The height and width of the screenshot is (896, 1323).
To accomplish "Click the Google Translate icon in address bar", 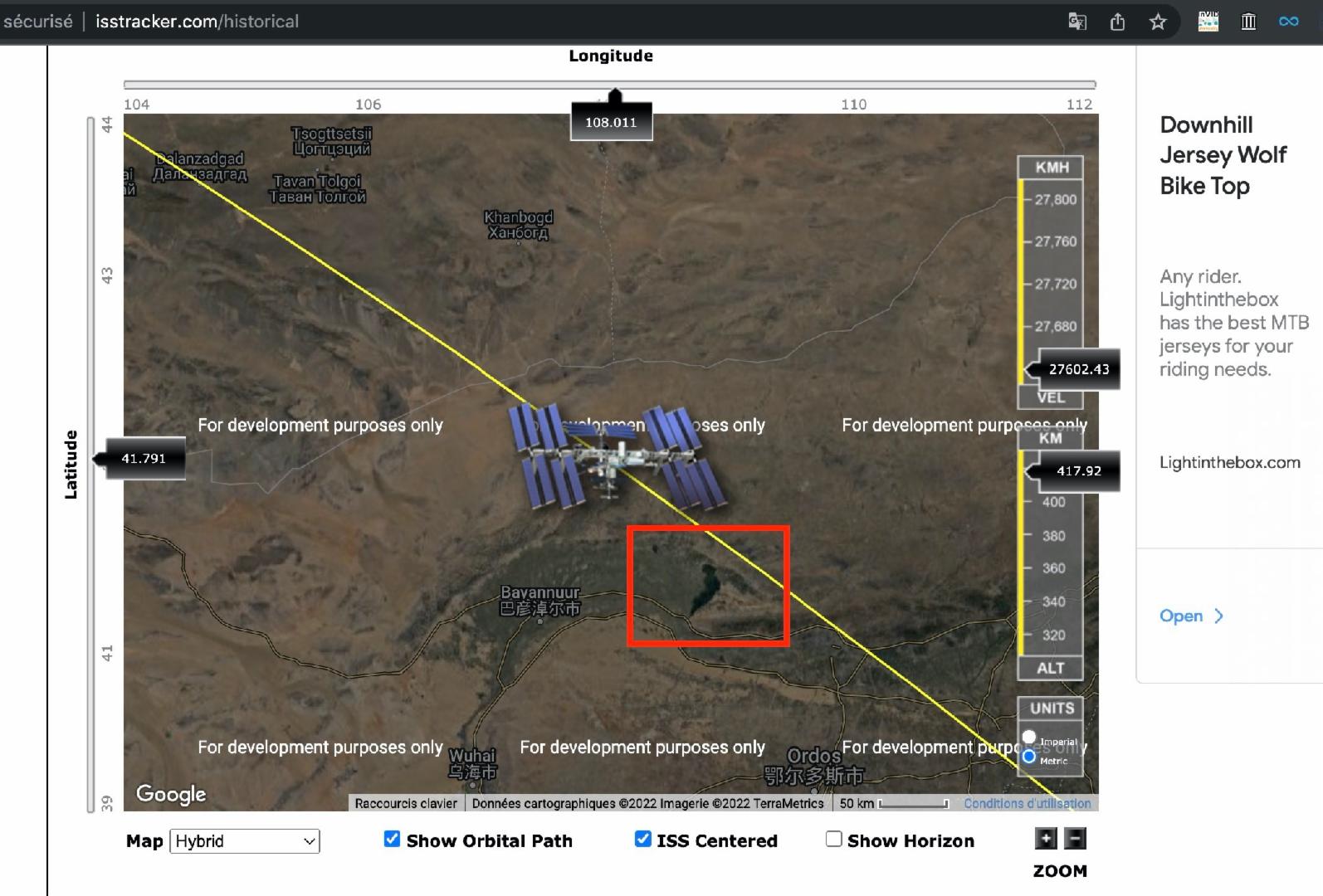I will point(1076,22).
